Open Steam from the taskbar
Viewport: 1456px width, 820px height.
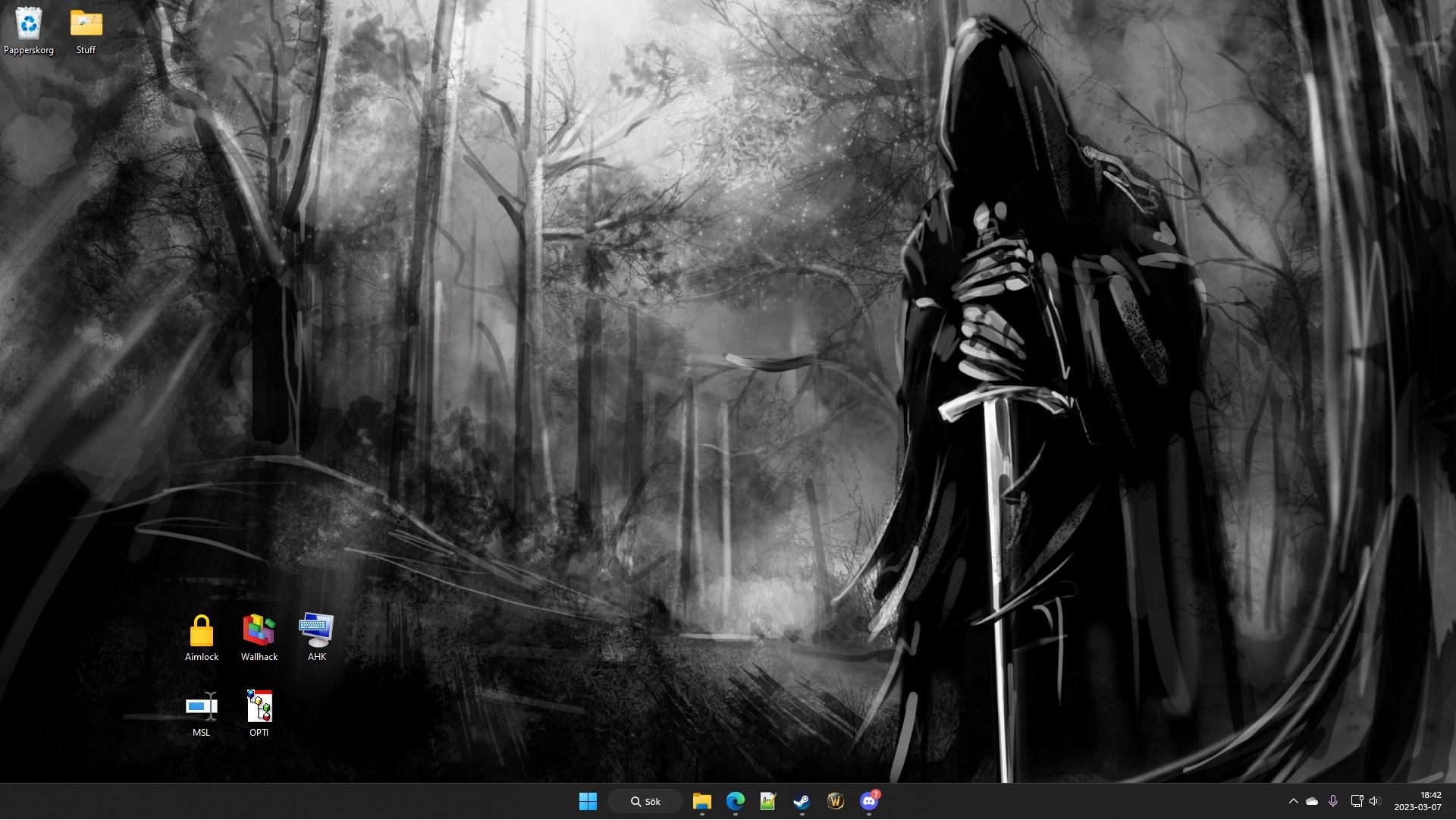(x=802, y=802)
